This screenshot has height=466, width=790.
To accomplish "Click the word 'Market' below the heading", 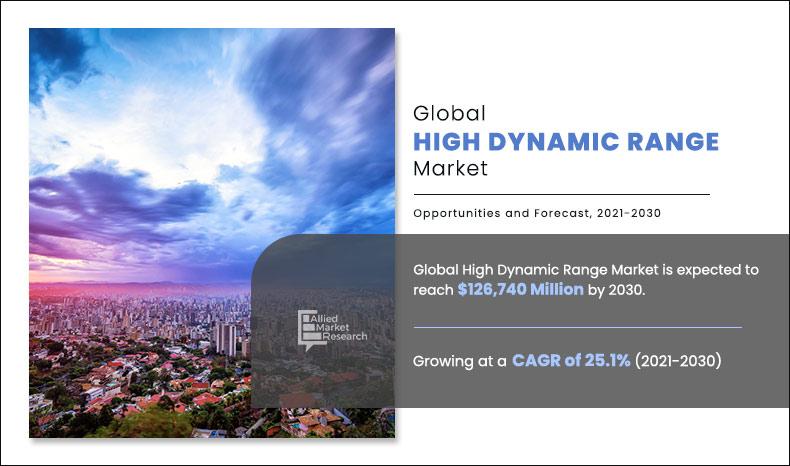I will click(x=450, y=168).
